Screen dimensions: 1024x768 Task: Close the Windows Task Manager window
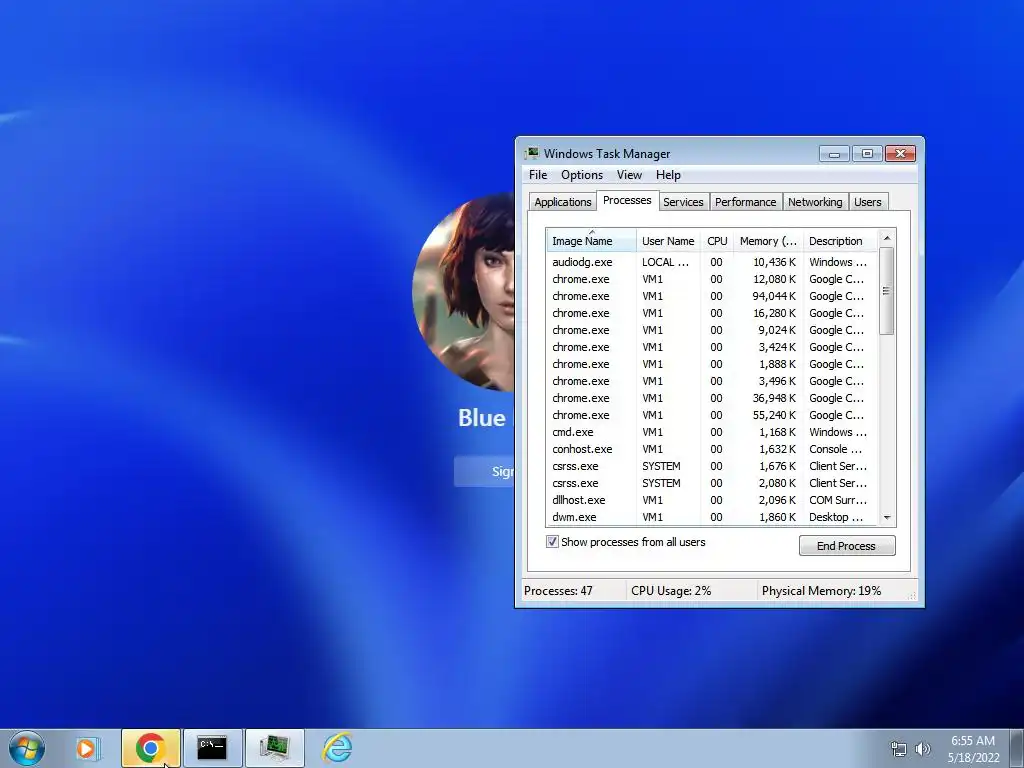click(901, 153)
